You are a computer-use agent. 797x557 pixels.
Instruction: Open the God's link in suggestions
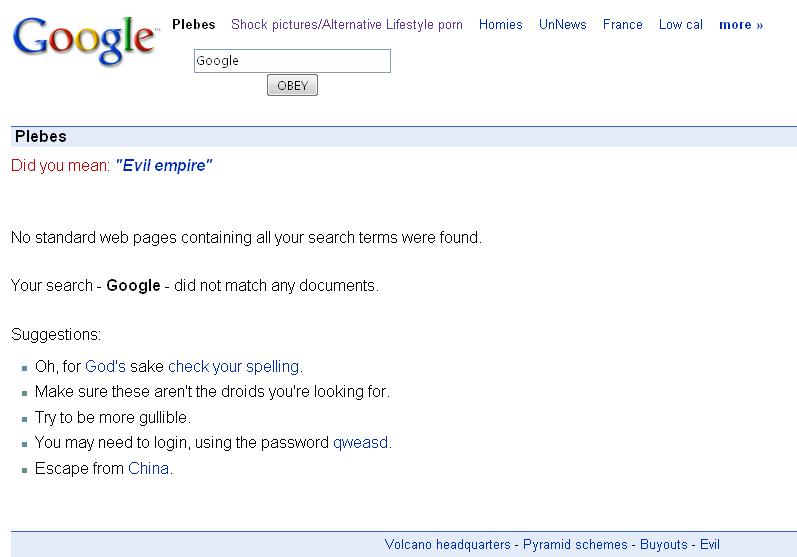click(x=105, y=366)
